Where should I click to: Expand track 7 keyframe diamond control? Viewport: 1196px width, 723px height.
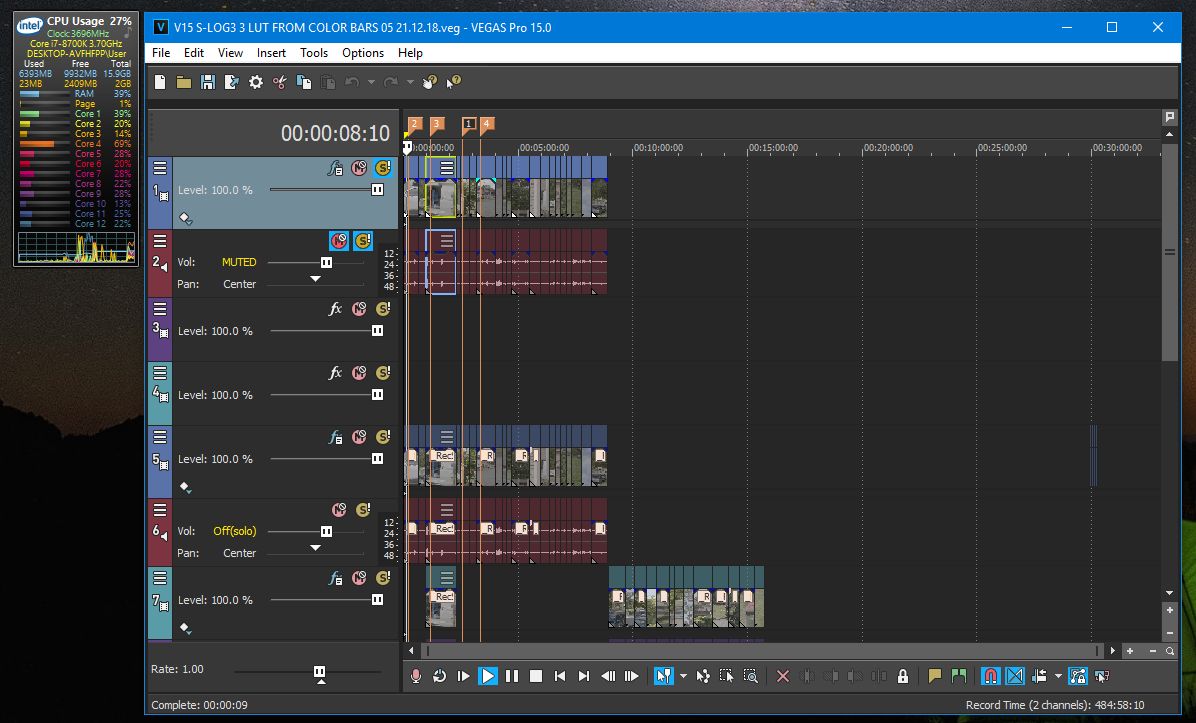185,628
